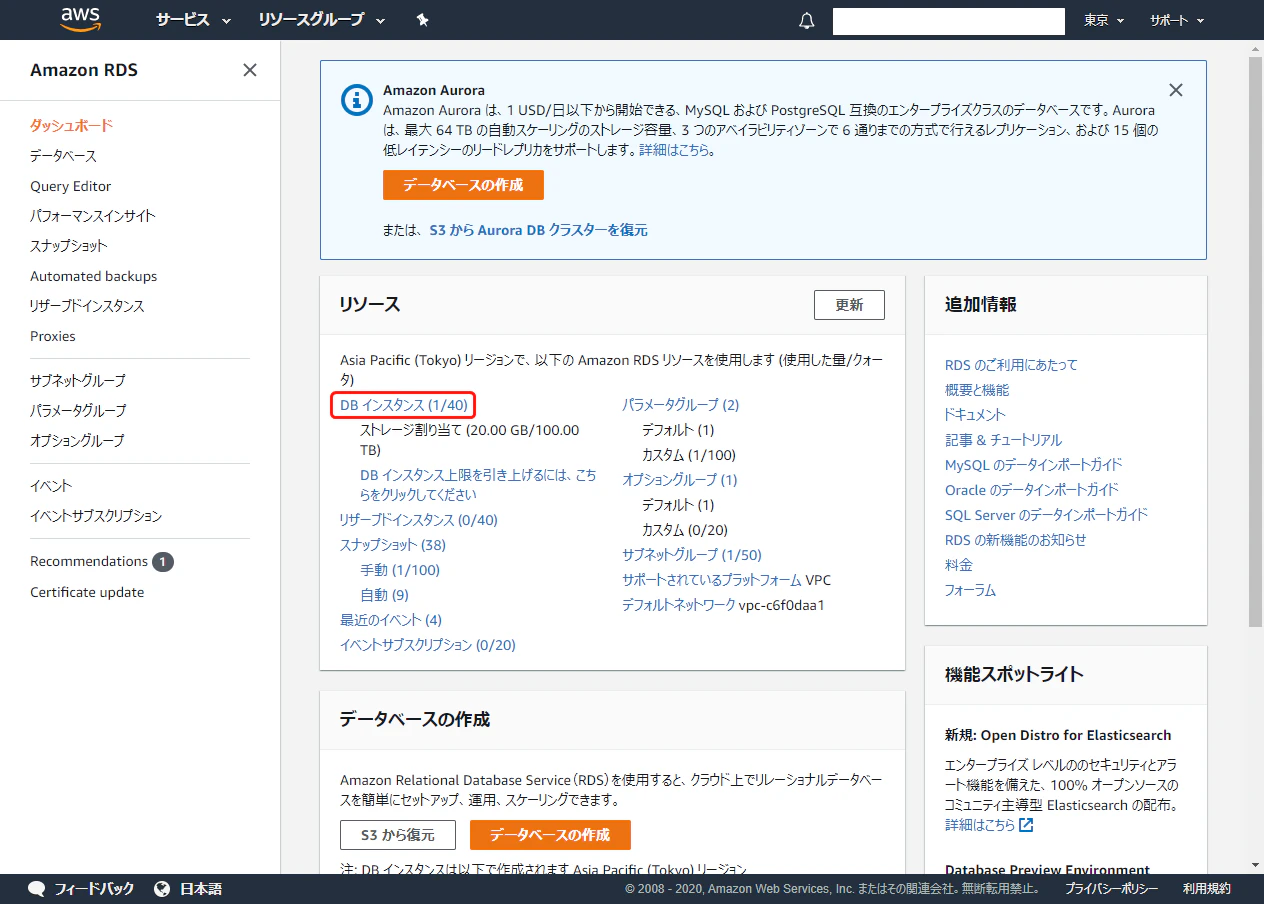Open the 東京 region dropdown
Screen dimensions: 1264x904
pos(1104,20)
